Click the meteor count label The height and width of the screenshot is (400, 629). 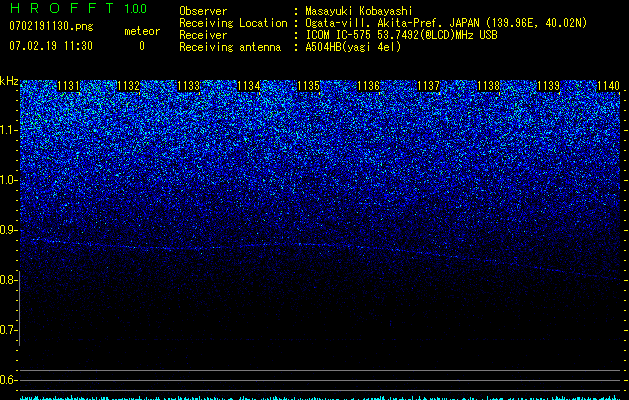pyautogui.click(x=142, y=31)
